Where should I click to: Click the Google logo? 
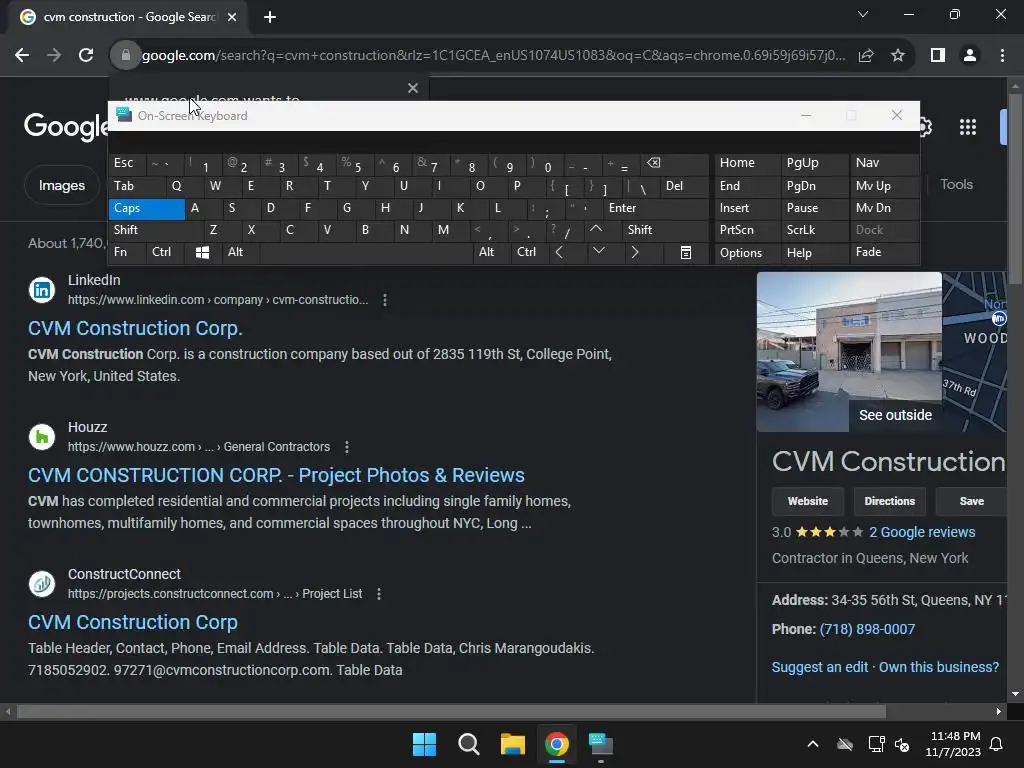[x=65, y=126]
